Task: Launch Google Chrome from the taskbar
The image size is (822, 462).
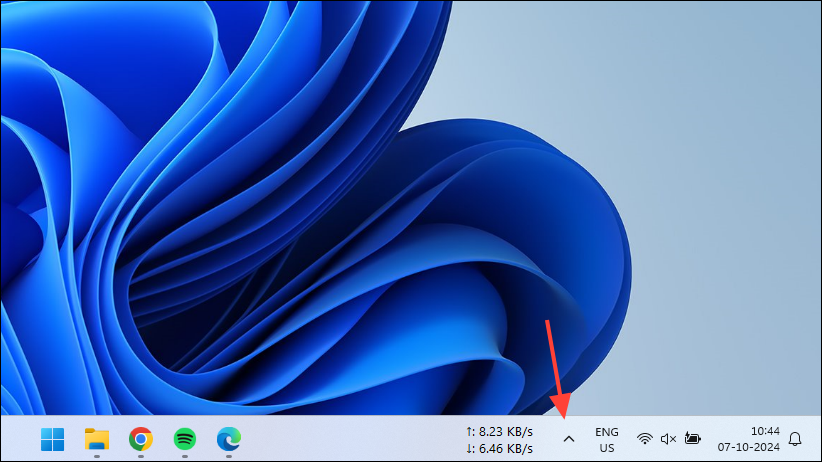Action: click(141, 439)
